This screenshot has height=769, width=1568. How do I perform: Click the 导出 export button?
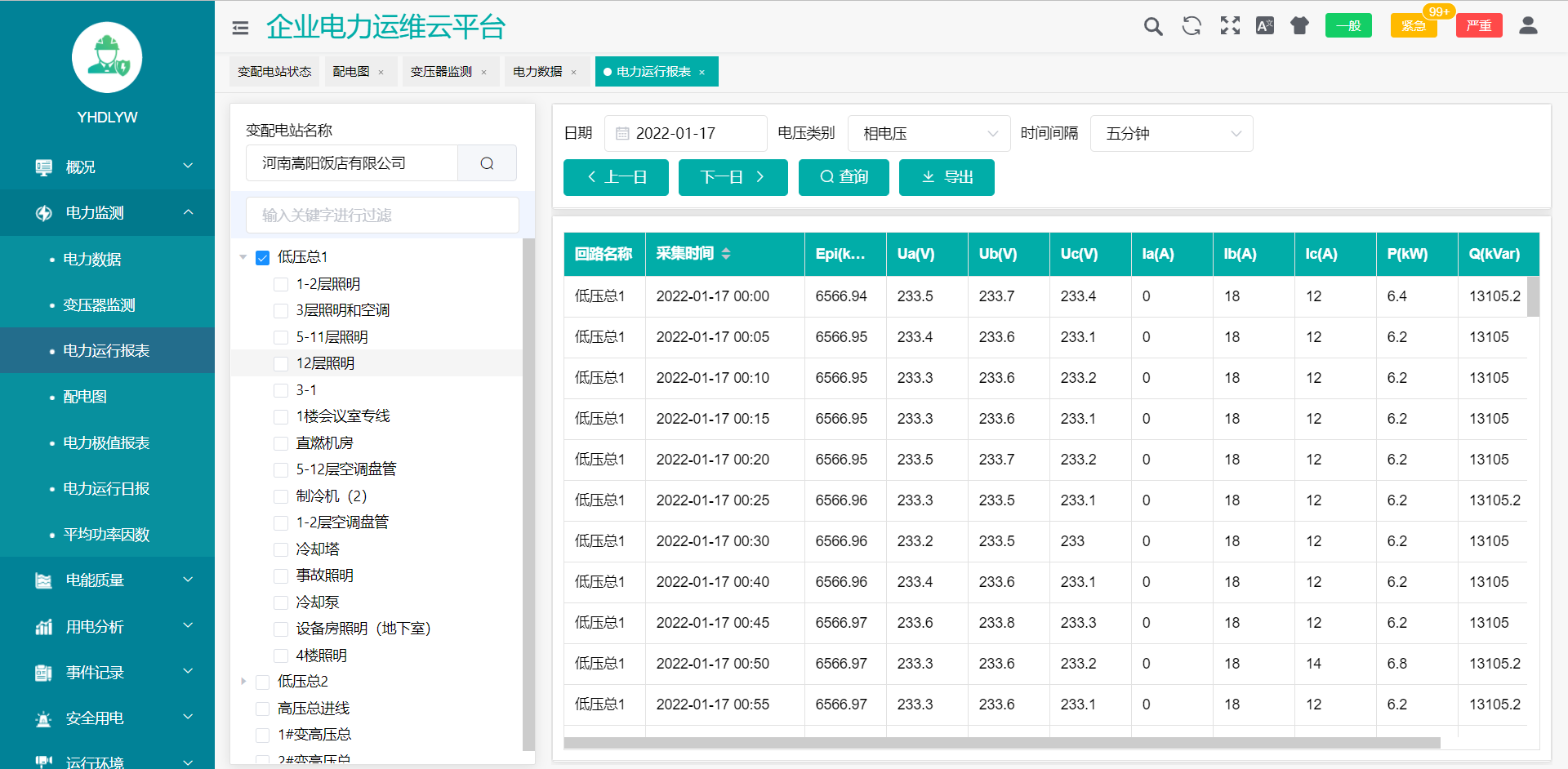[x=947, y=177]
